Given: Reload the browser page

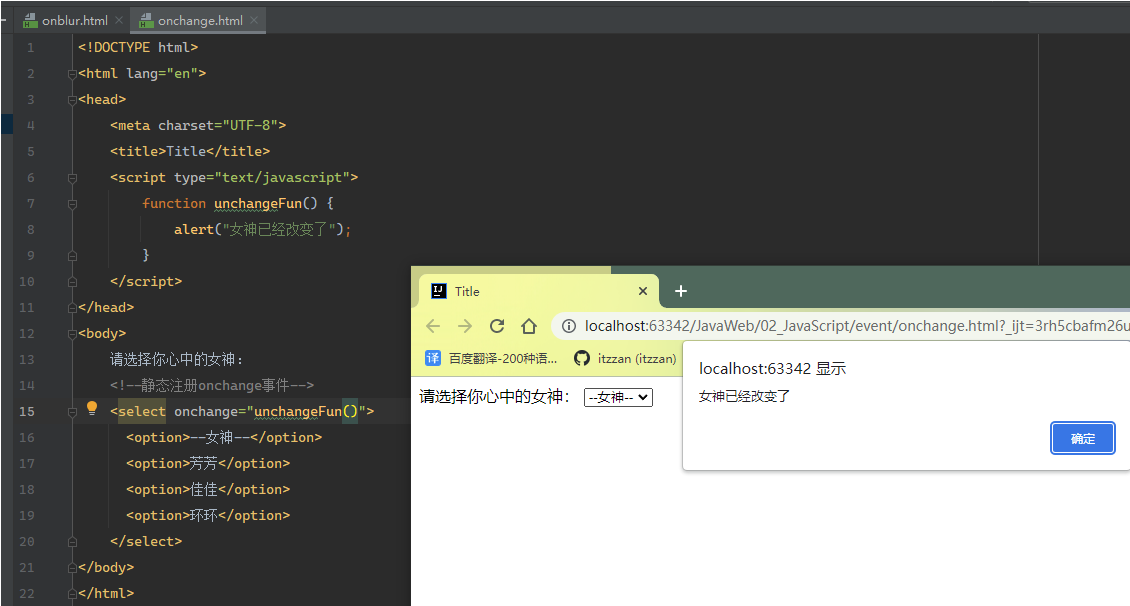Looking at the screenshot, I should (497, 326).
